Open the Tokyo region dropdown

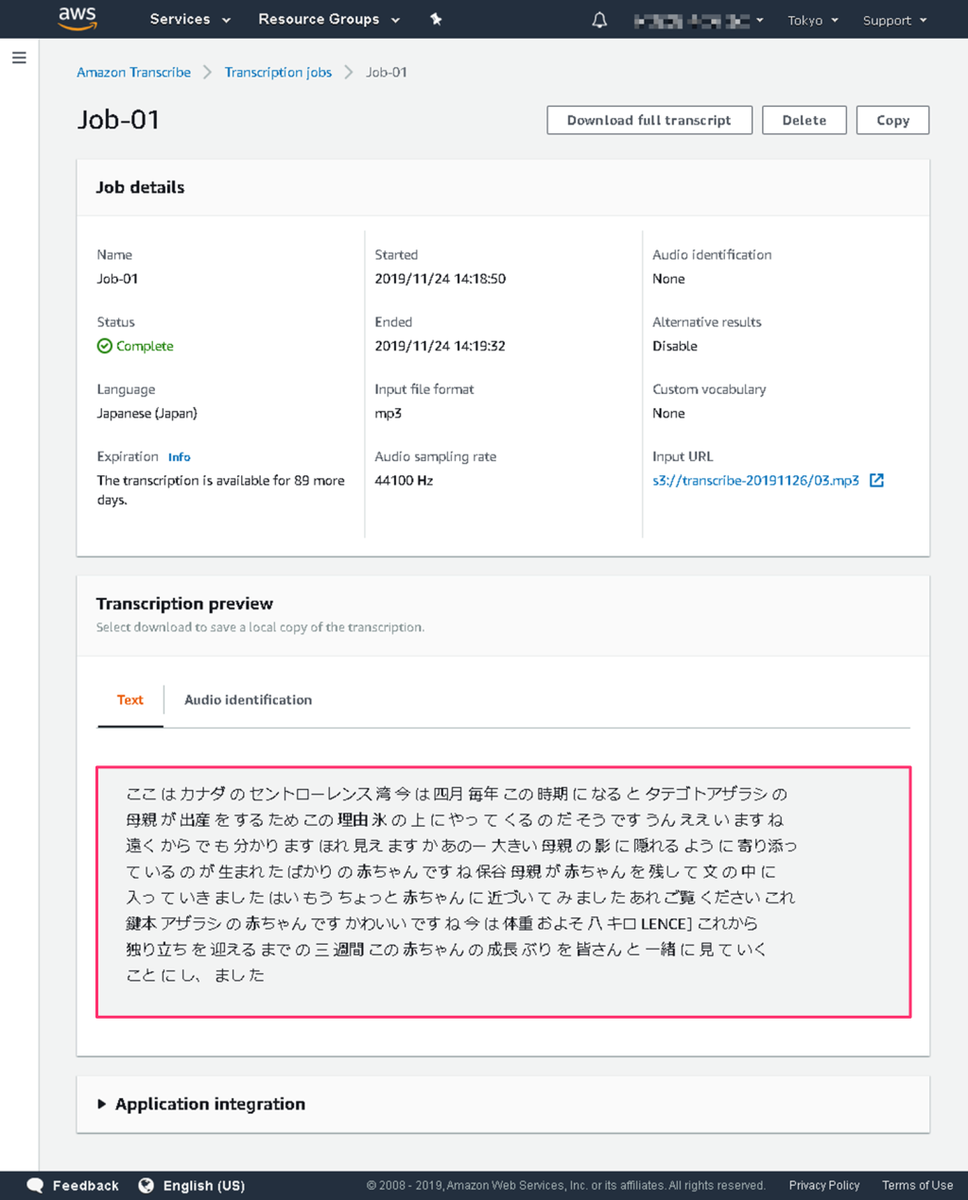pos(812,20)
